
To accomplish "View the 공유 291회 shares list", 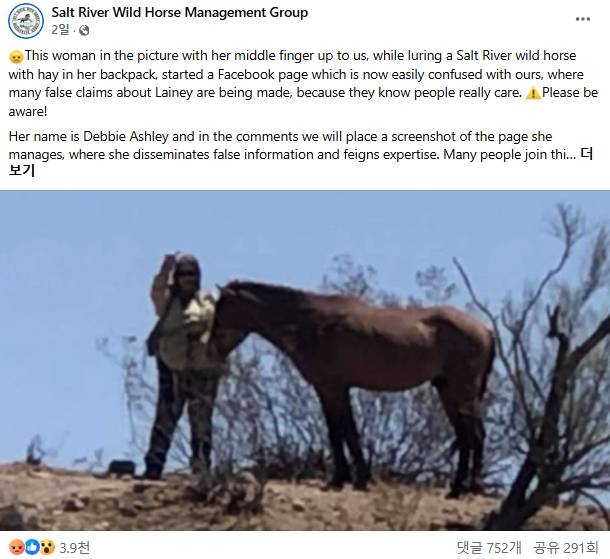I will tap(565, 548).
